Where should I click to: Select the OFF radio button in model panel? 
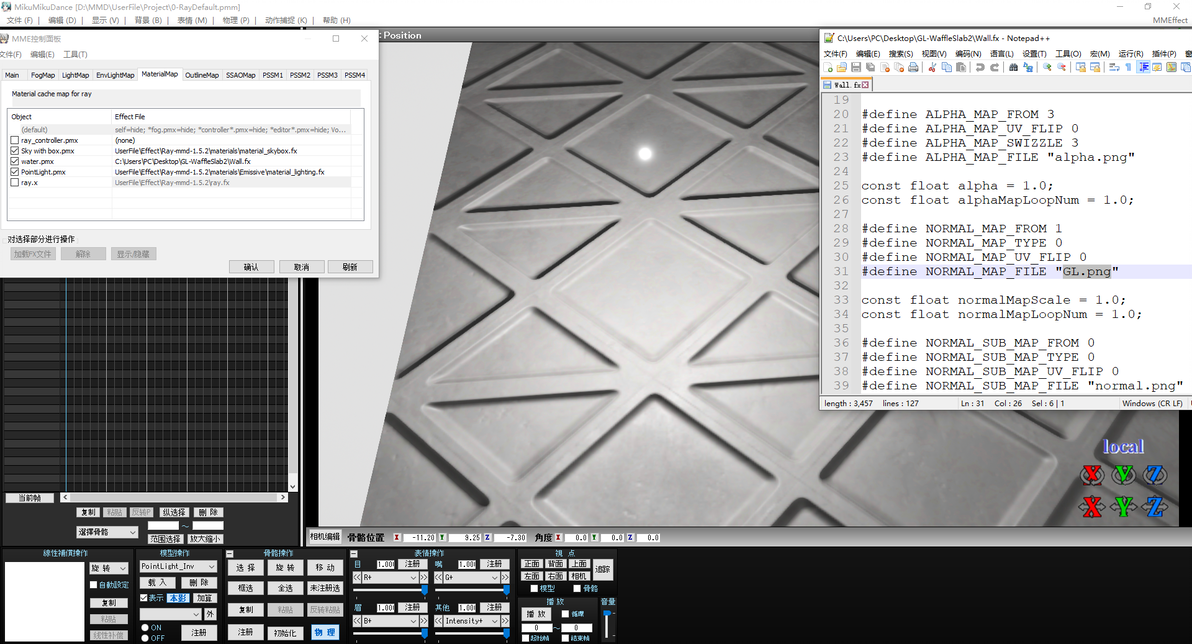pyautogui.click(x=144, y=638)
